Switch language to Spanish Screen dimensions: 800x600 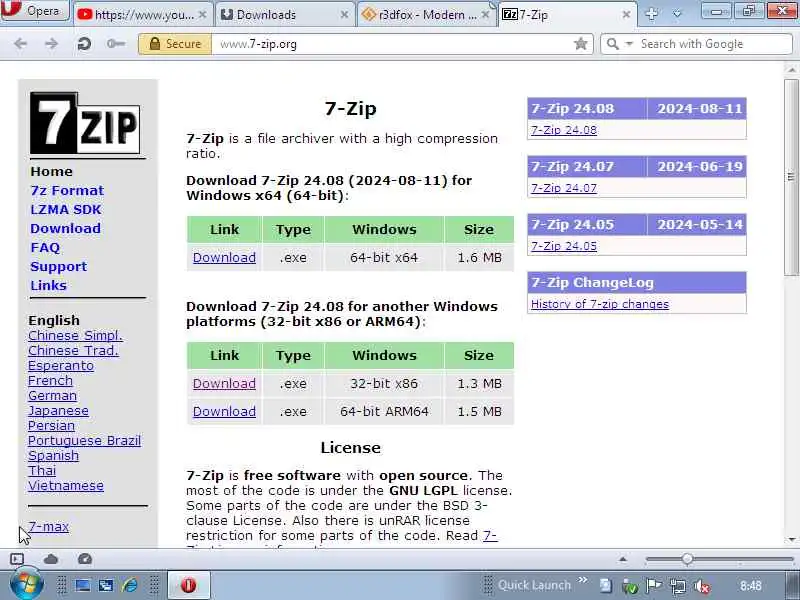tap(54, 456)
